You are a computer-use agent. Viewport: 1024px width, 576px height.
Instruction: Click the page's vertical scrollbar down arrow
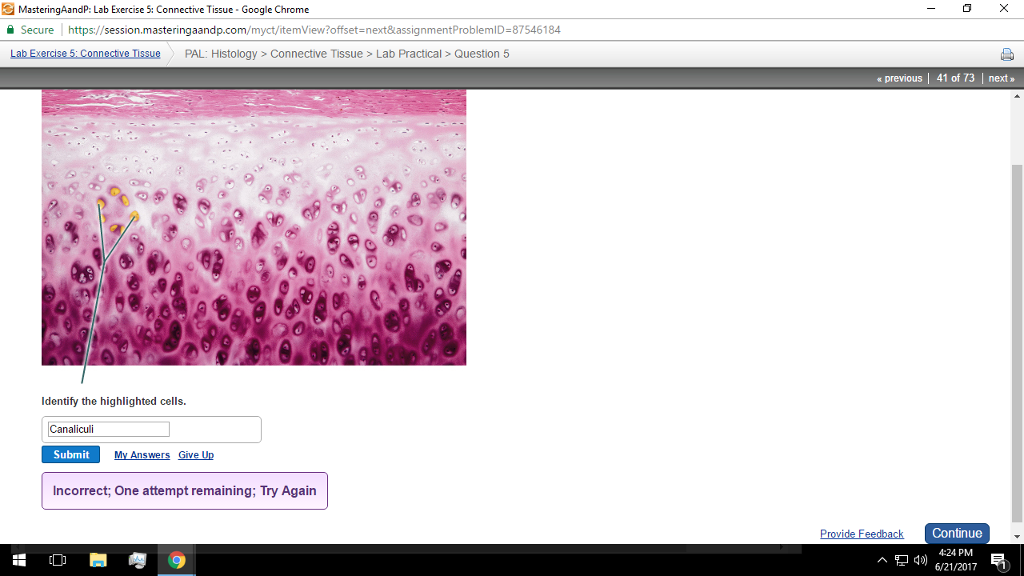[x=1017, y=538]
